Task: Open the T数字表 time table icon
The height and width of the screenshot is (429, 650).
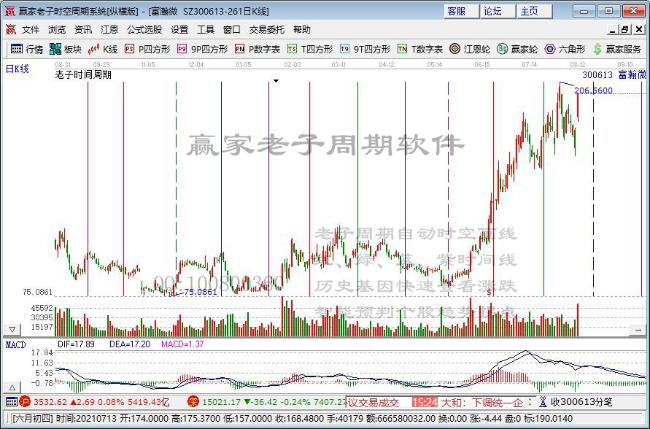Action: 402,49
